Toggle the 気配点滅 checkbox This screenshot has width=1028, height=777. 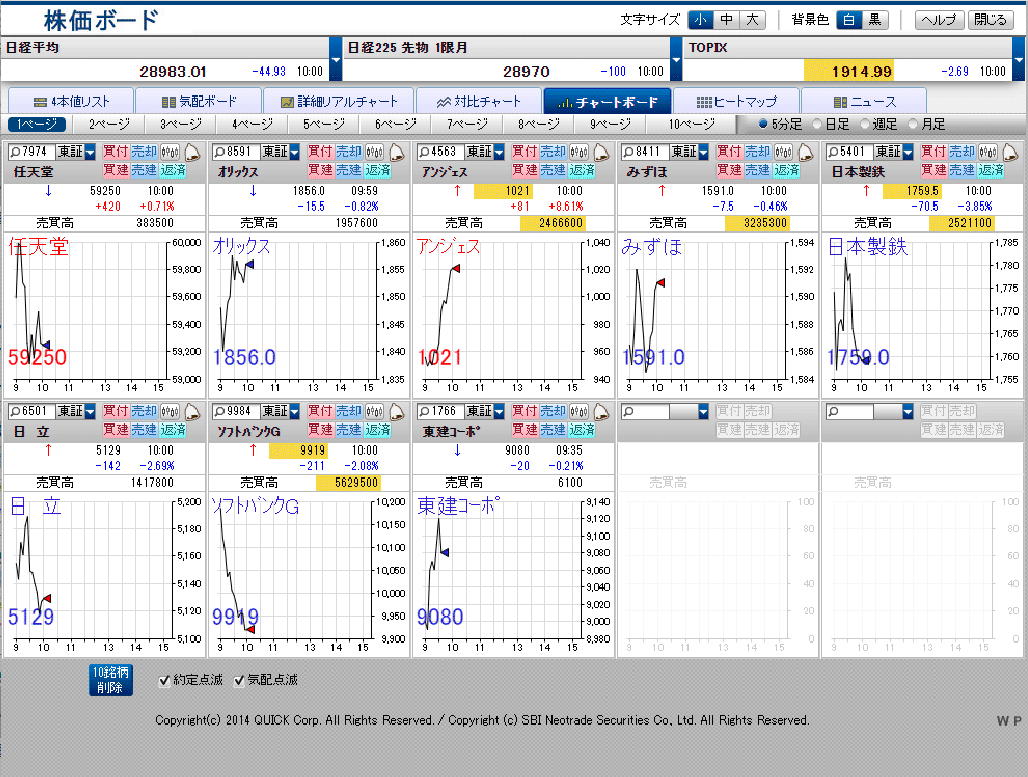coord(239,681)
